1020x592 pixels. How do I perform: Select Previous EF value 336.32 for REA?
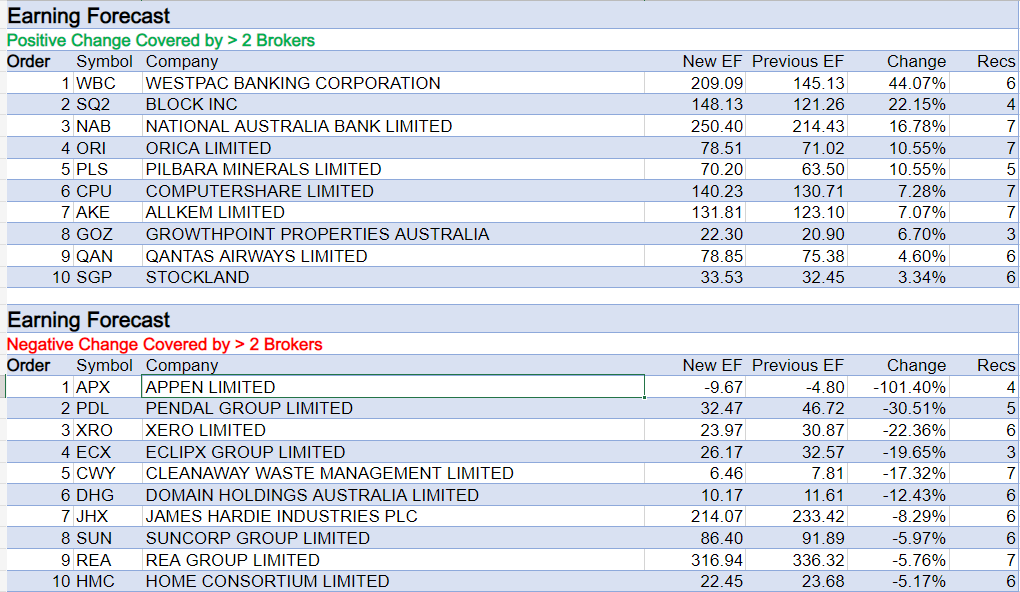pyautogui.click(x=815, y=560)
